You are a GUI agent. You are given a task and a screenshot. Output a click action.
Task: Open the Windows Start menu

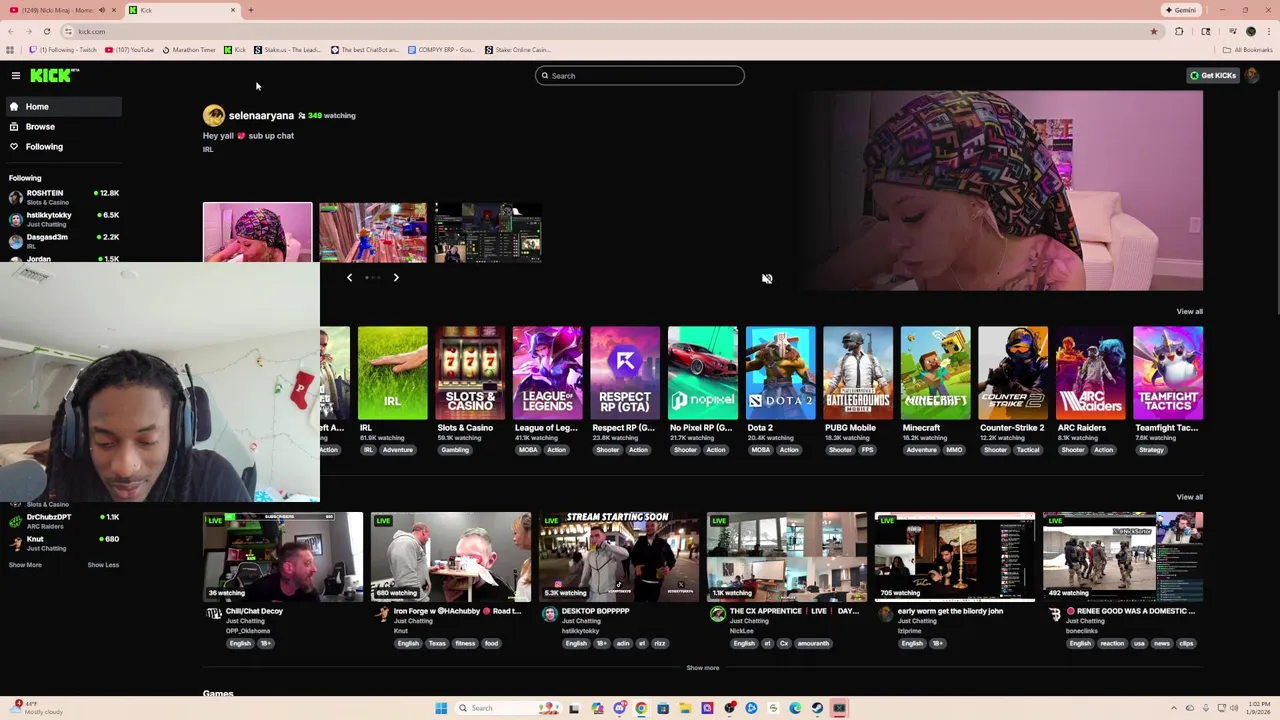coord(441,708)
